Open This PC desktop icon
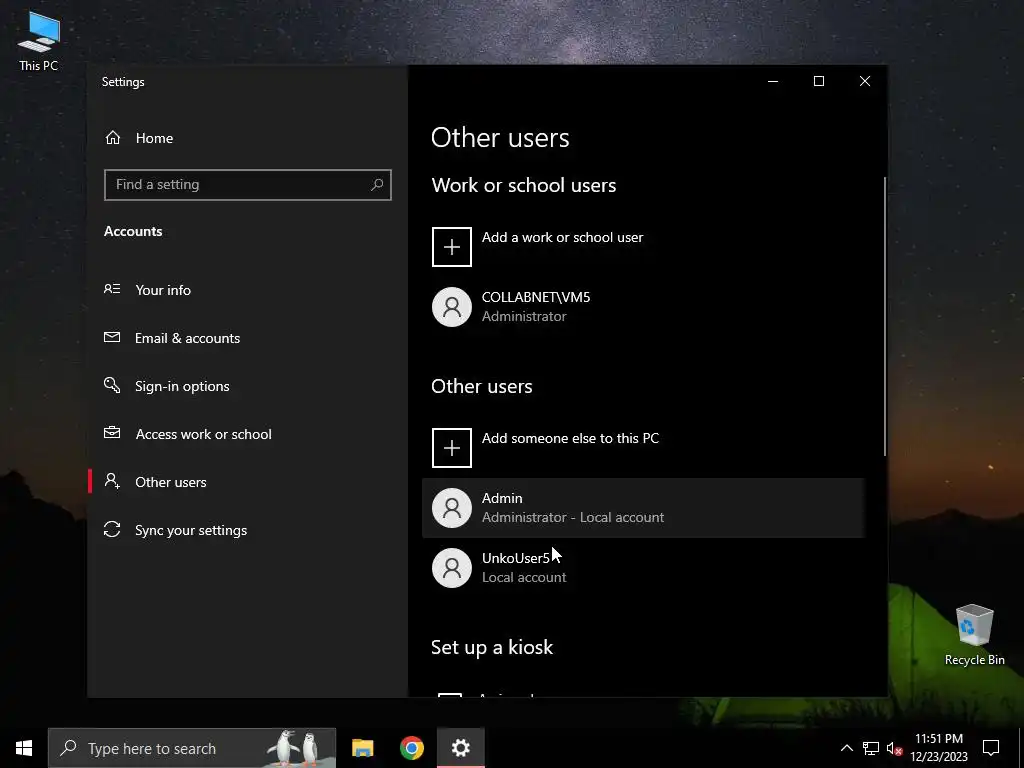 tap(39, 42)
